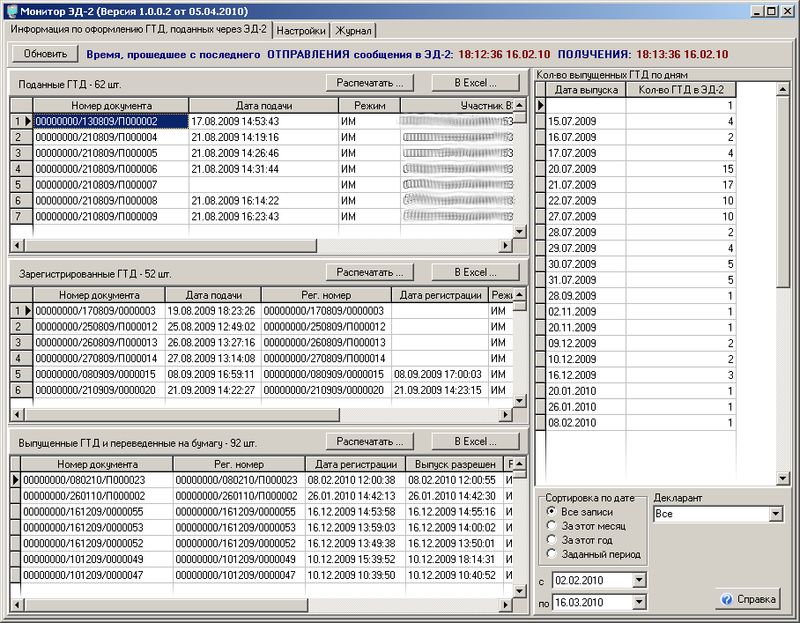
Task: Open the Декларант dropdown list
Action: [775, 514]
